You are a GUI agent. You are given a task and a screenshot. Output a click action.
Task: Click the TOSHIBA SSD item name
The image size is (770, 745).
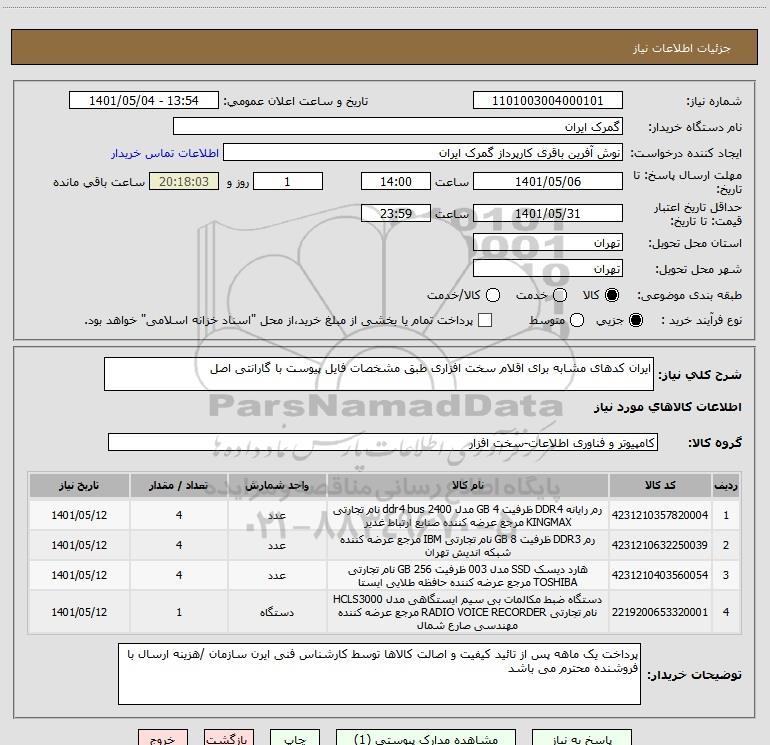click(468, 575)
